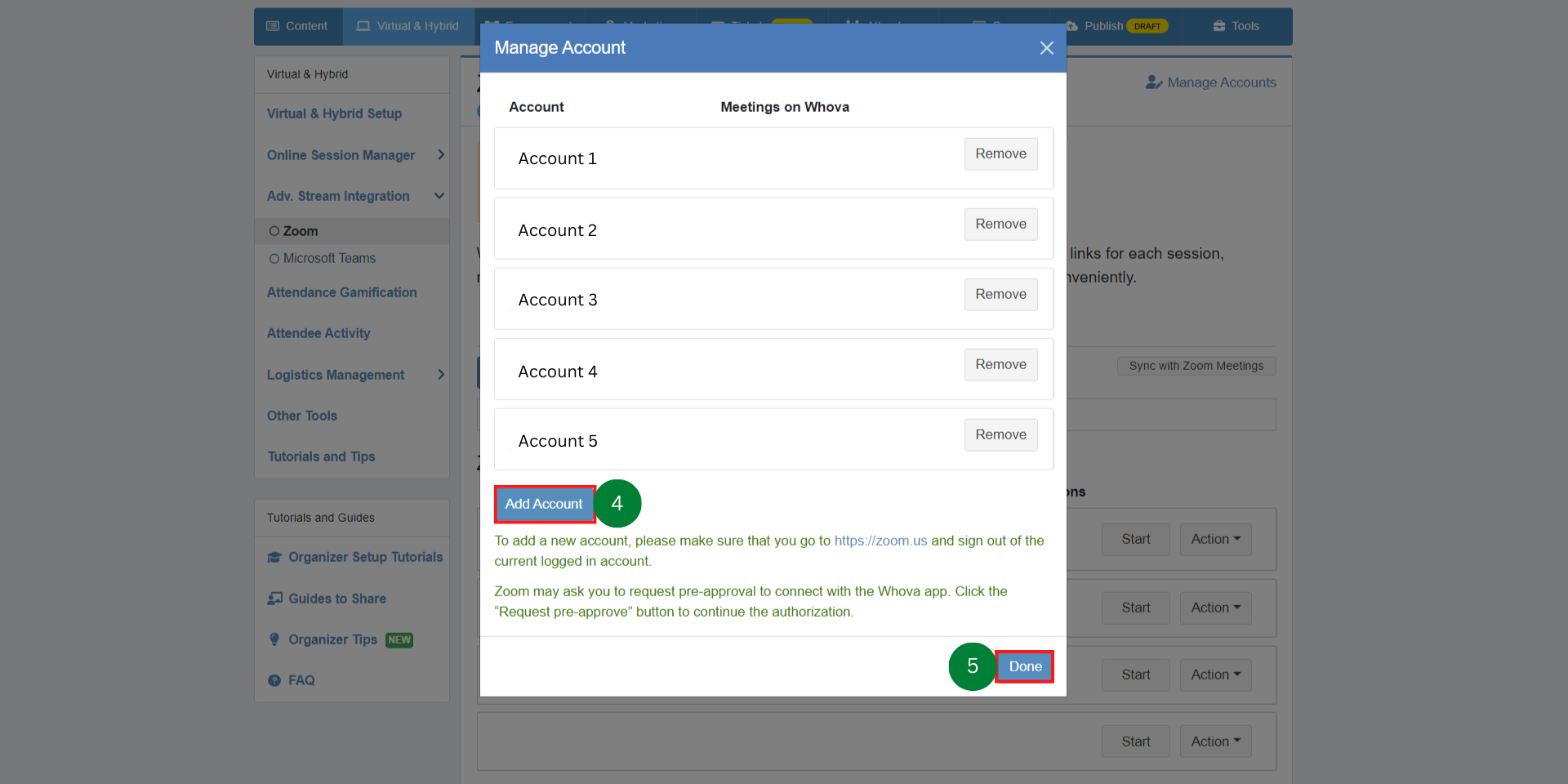Viewport: 1568px width, 784px height.
Task: Open the Tools tab
Action: click(1236, 26)
